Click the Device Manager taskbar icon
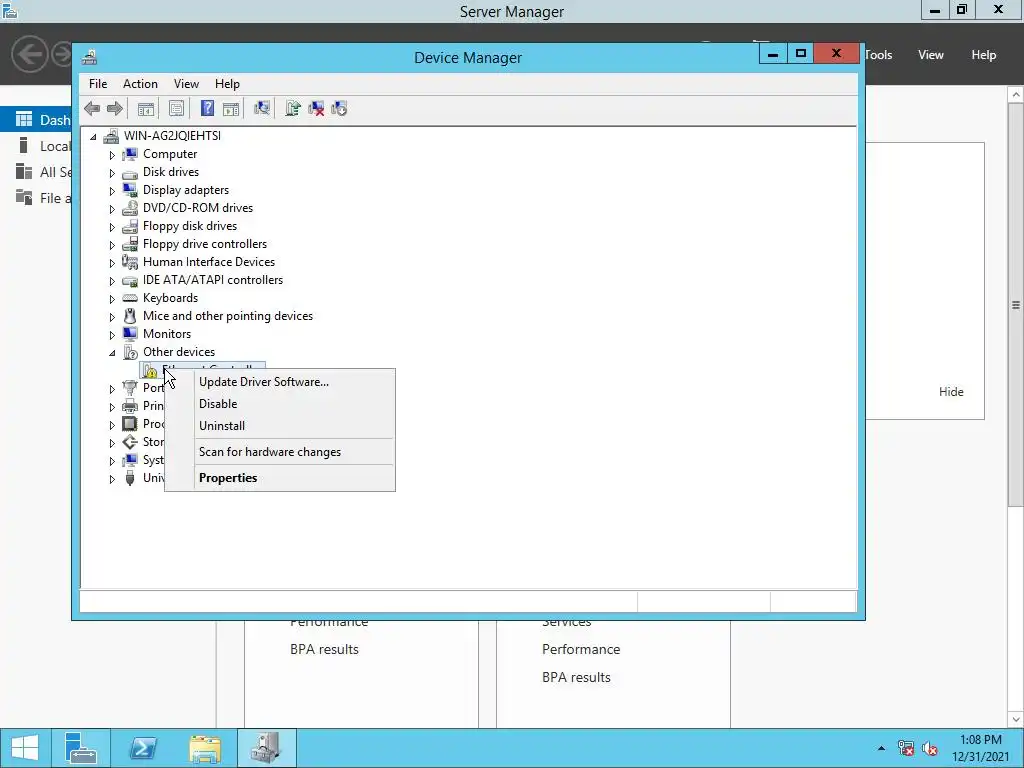The width and height of the screenshot is (1024, 768). (266, 748)
